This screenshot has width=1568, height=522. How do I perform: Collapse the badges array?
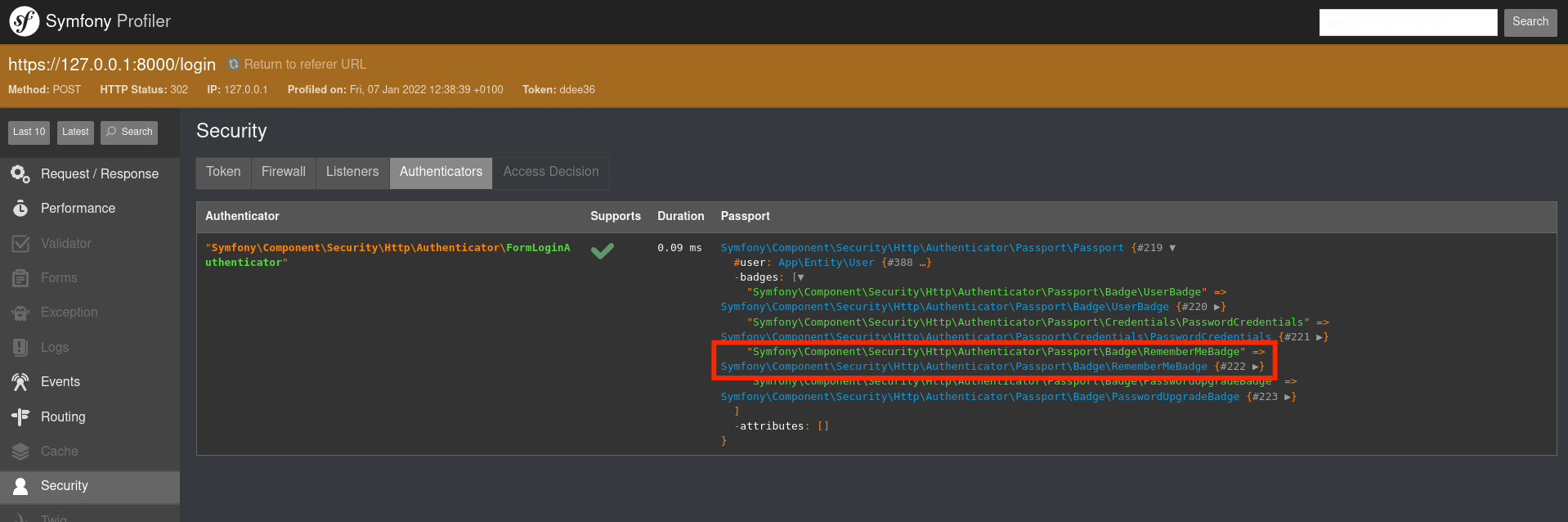point(800,277)
